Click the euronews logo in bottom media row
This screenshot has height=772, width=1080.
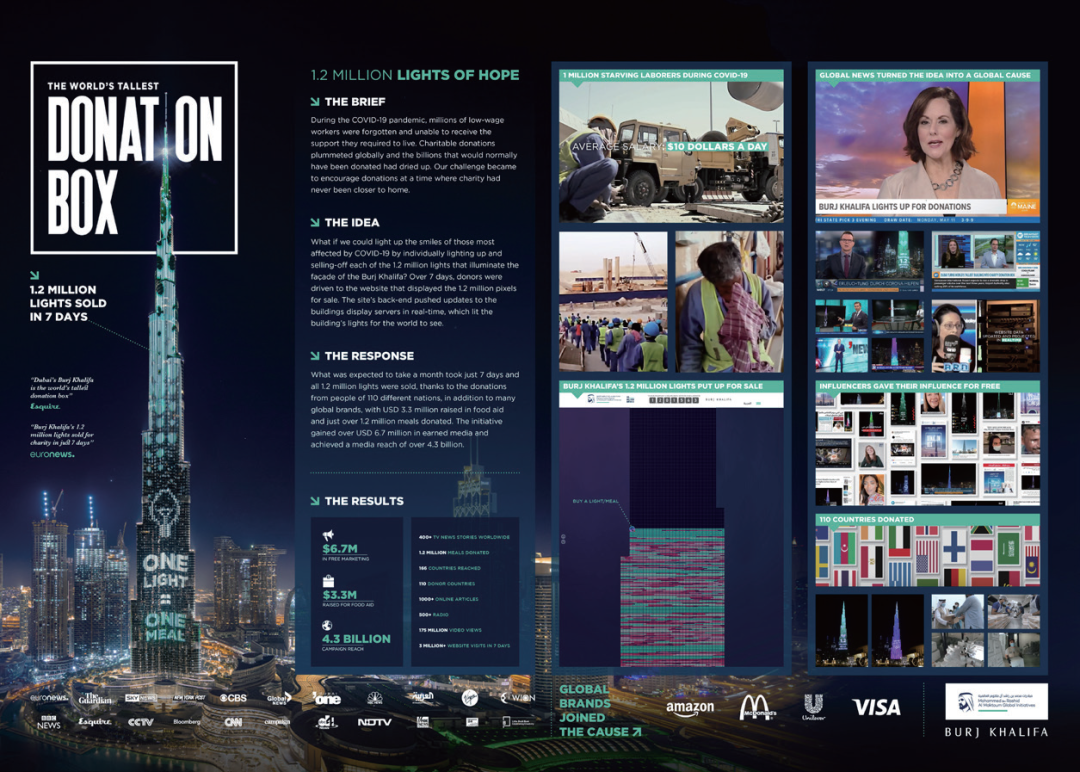click(49, 698)
